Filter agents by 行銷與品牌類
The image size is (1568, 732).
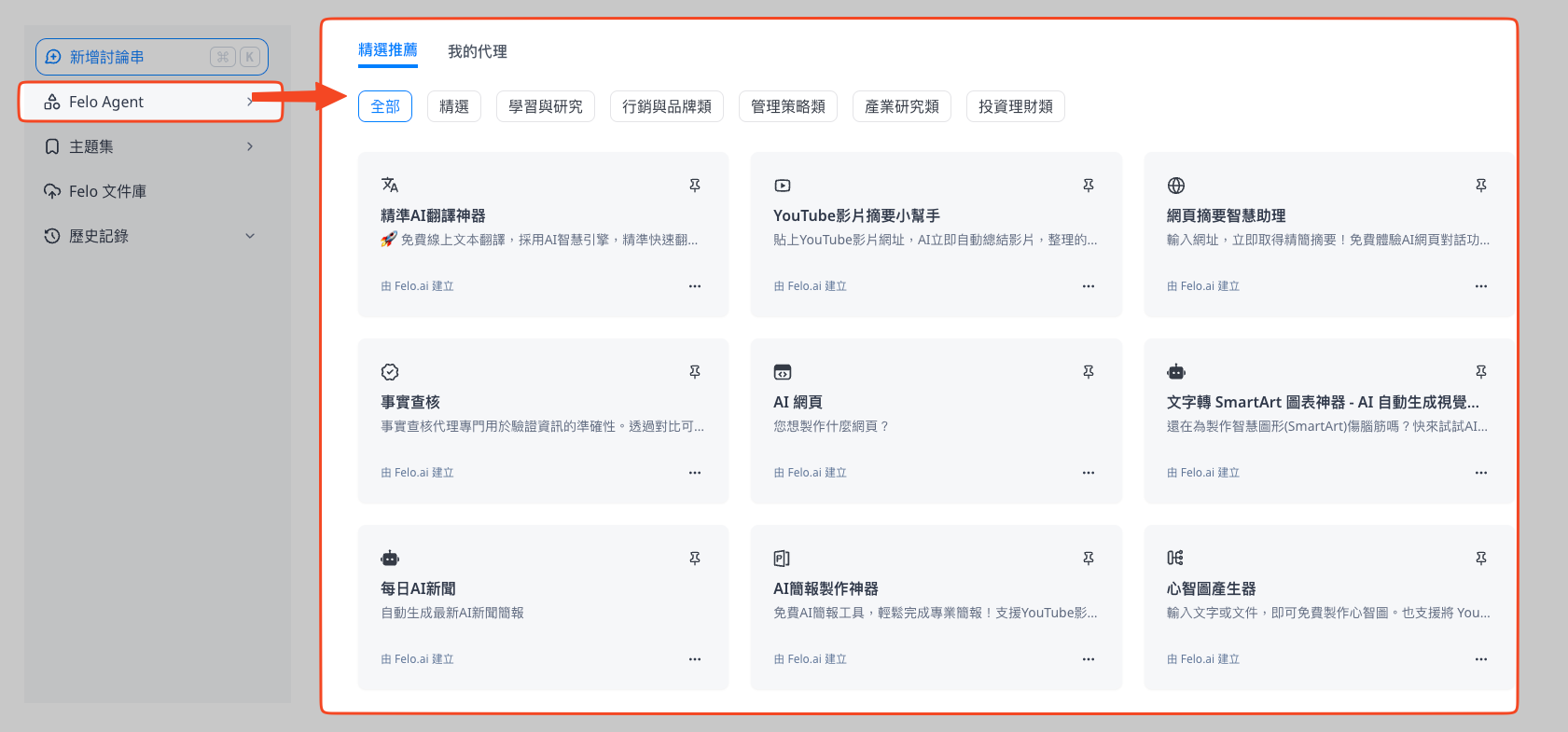point(667,106)
